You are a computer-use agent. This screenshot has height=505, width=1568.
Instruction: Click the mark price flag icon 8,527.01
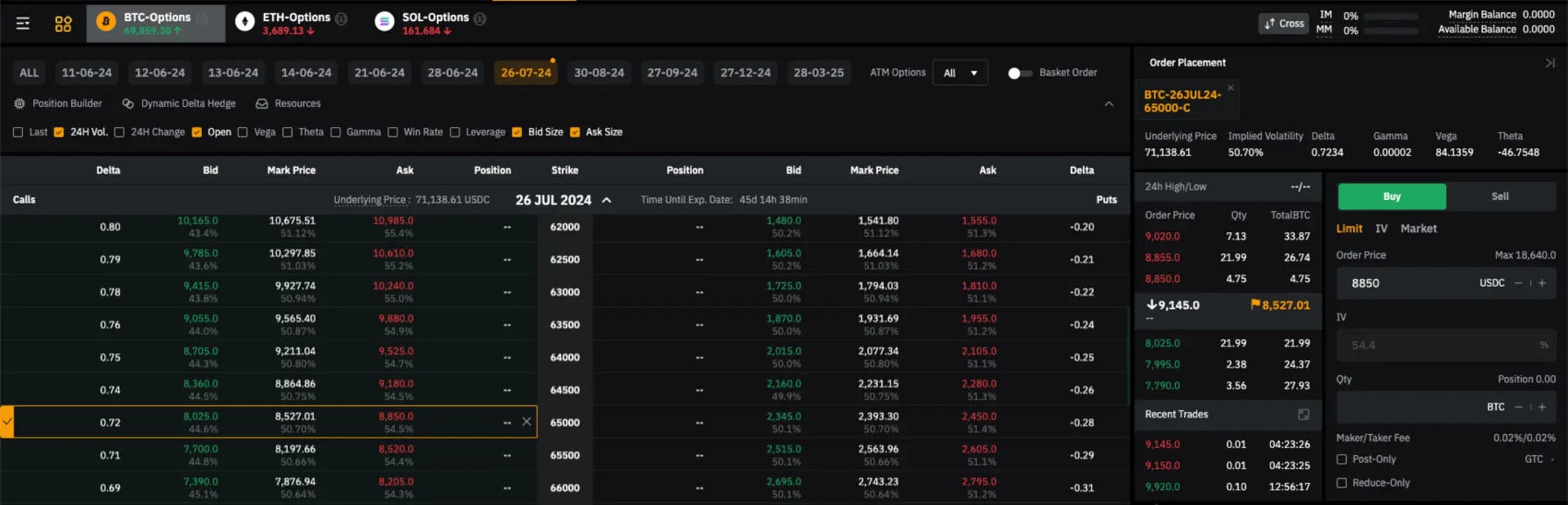[1255, 304]
